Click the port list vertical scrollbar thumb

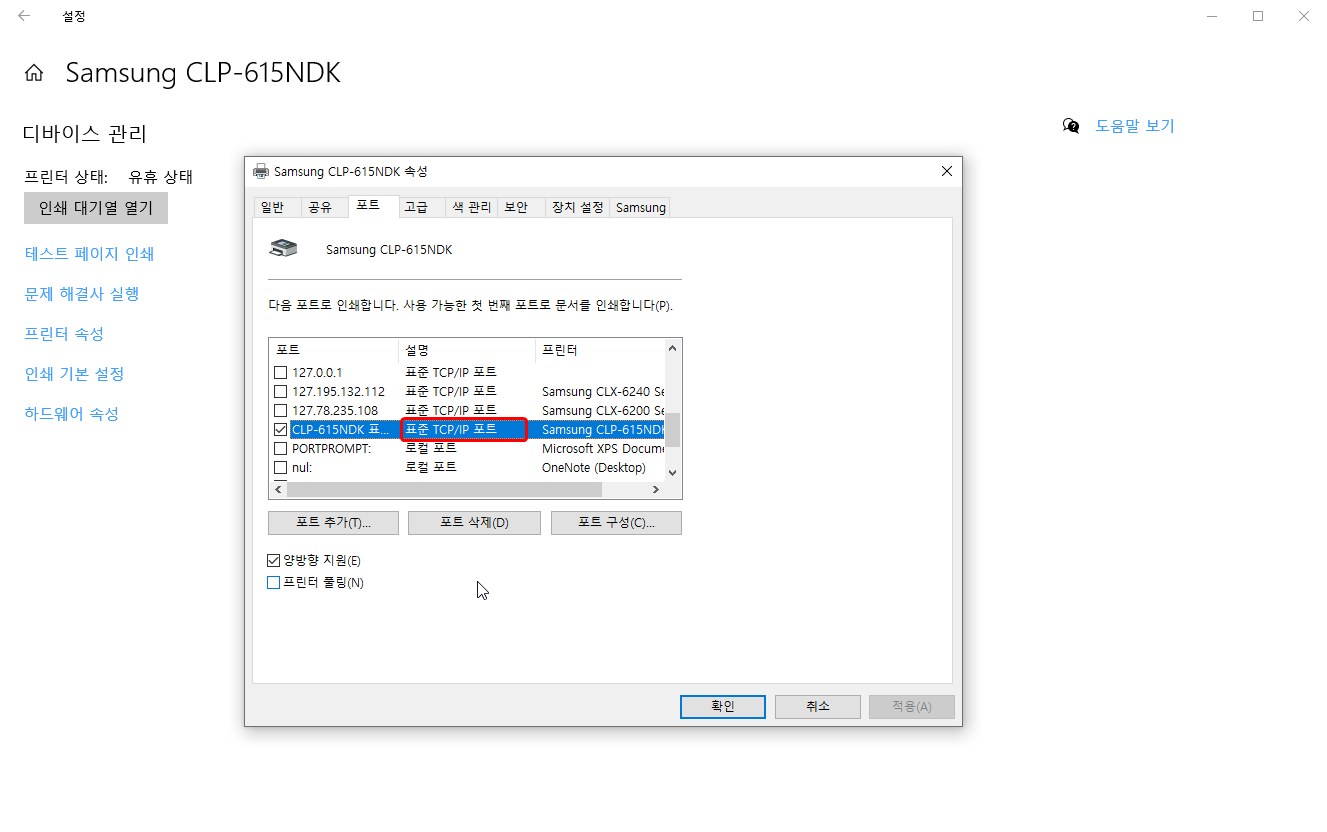click(672, 430)
